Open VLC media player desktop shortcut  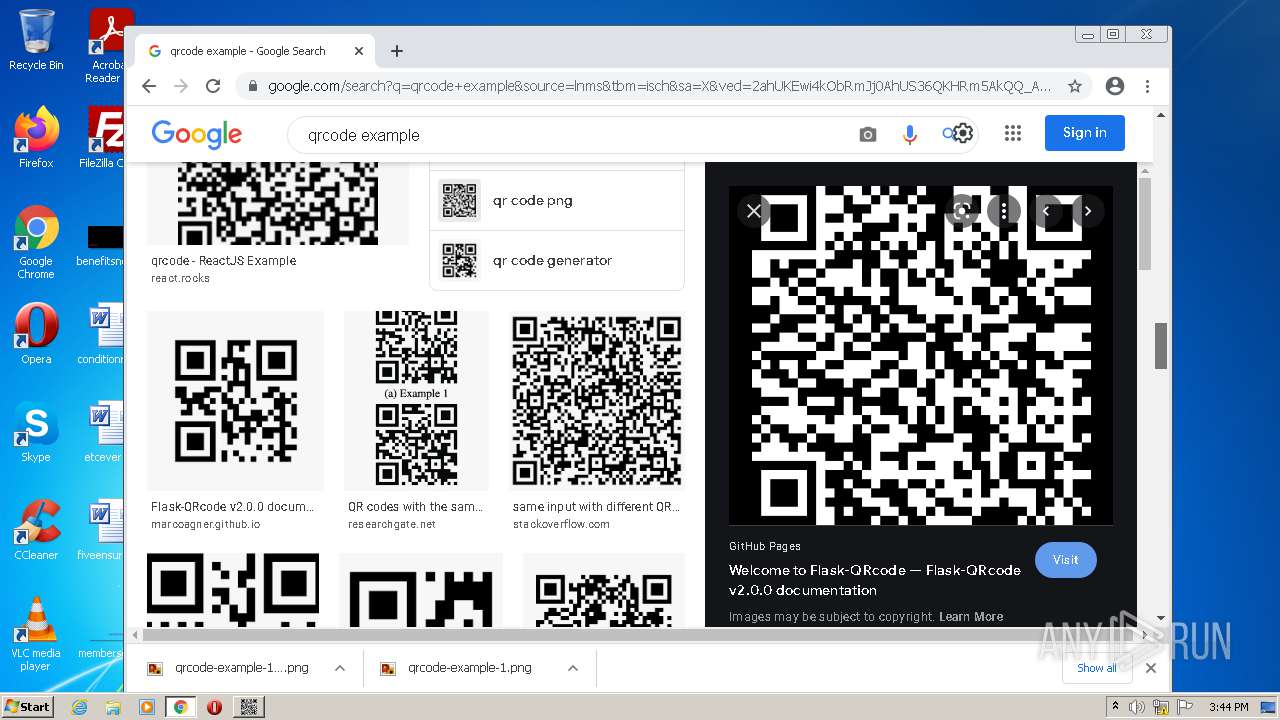[x=36, y=634]
